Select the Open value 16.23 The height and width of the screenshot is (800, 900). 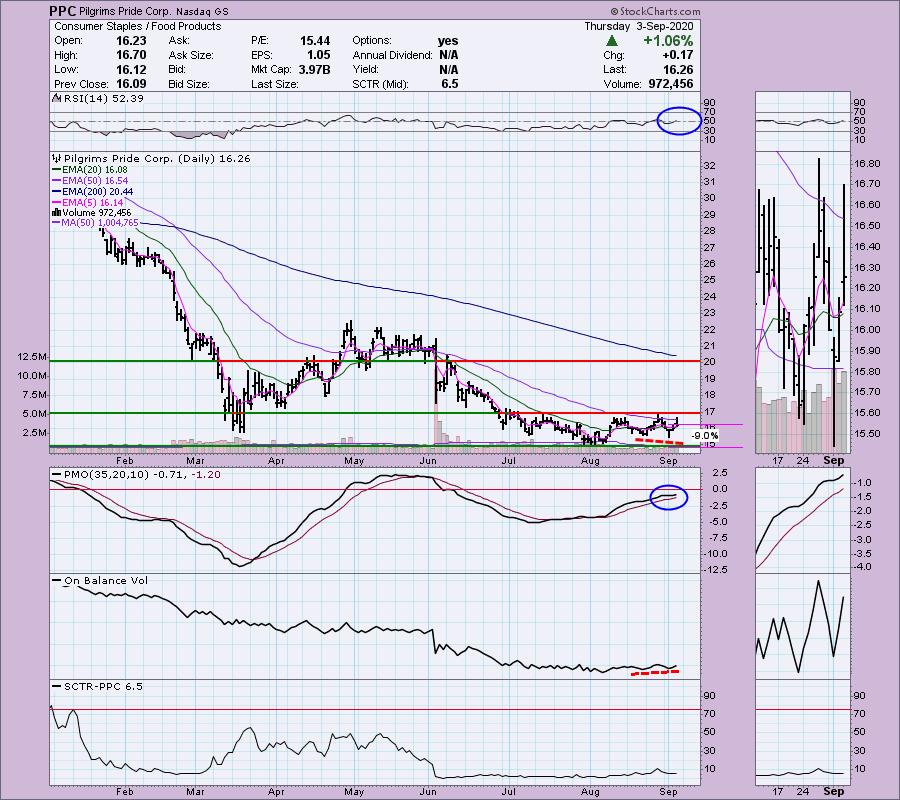click(131, 41)
